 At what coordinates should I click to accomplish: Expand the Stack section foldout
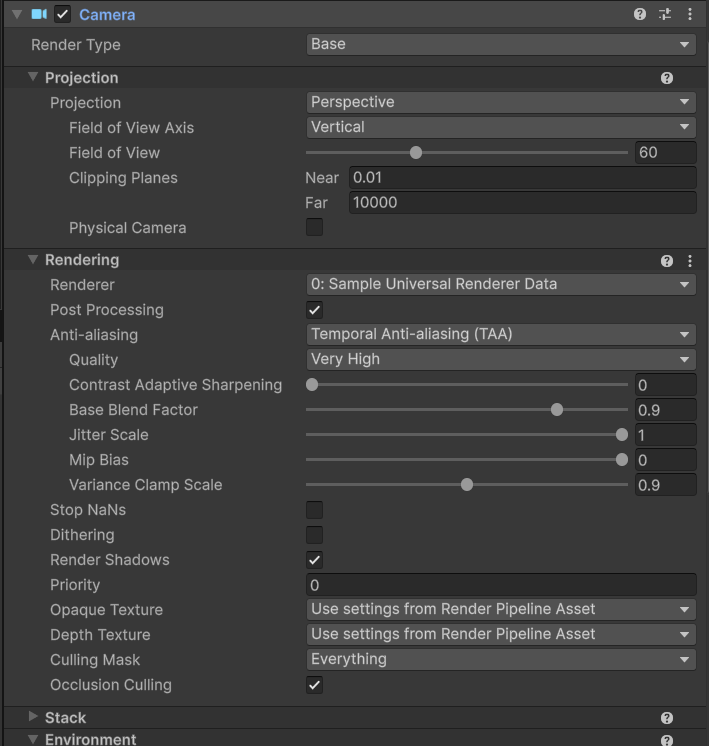[33, 717]
